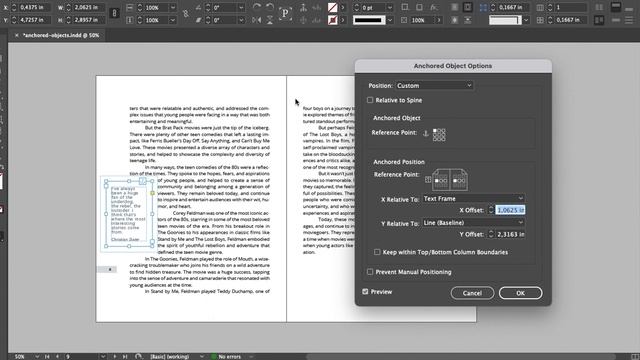Click the fill color swatch in control bar

pyautogui.click(x=333, y=7)
